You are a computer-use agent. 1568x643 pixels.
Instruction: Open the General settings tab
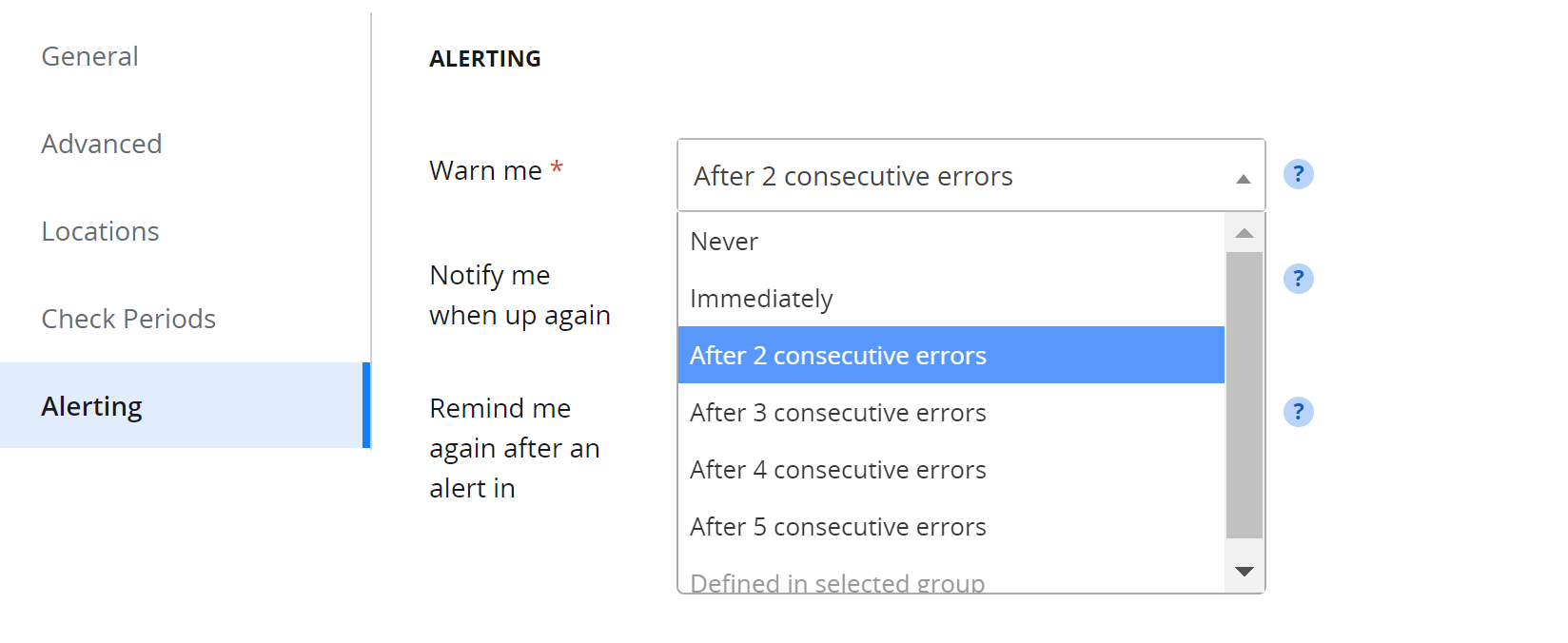pos(90,57)
